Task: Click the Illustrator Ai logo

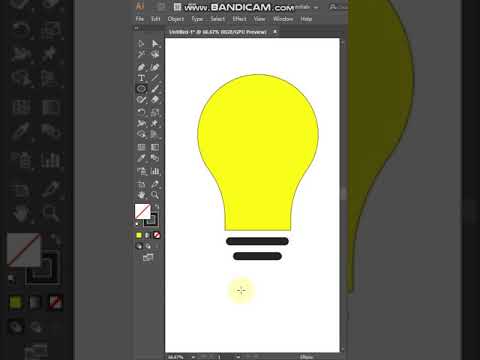Action: coord(140,6)
